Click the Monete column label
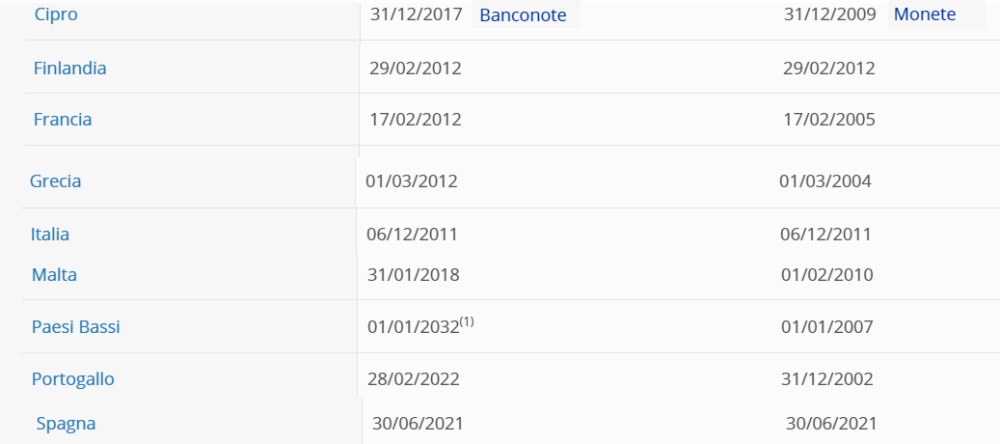 pos(925,14)
